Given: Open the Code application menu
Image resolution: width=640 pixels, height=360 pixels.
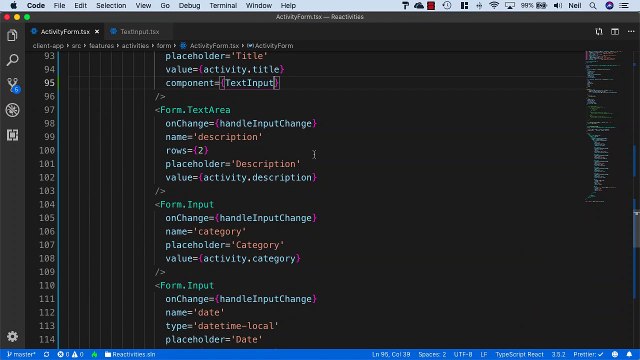Looking at the screenshot, I should [36, 5].
